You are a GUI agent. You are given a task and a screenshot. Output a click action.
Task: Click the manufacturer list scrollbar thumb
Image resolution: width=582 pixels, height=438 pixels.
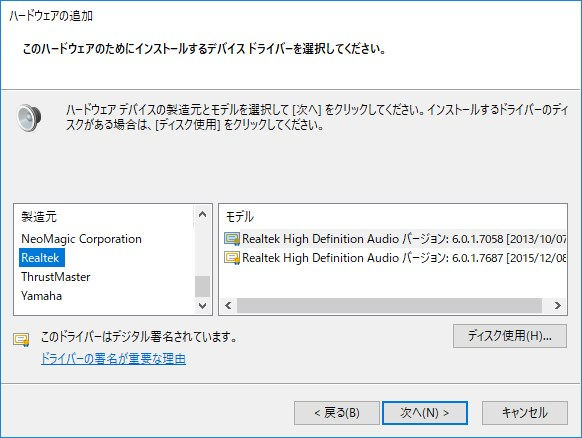(202, 286)
